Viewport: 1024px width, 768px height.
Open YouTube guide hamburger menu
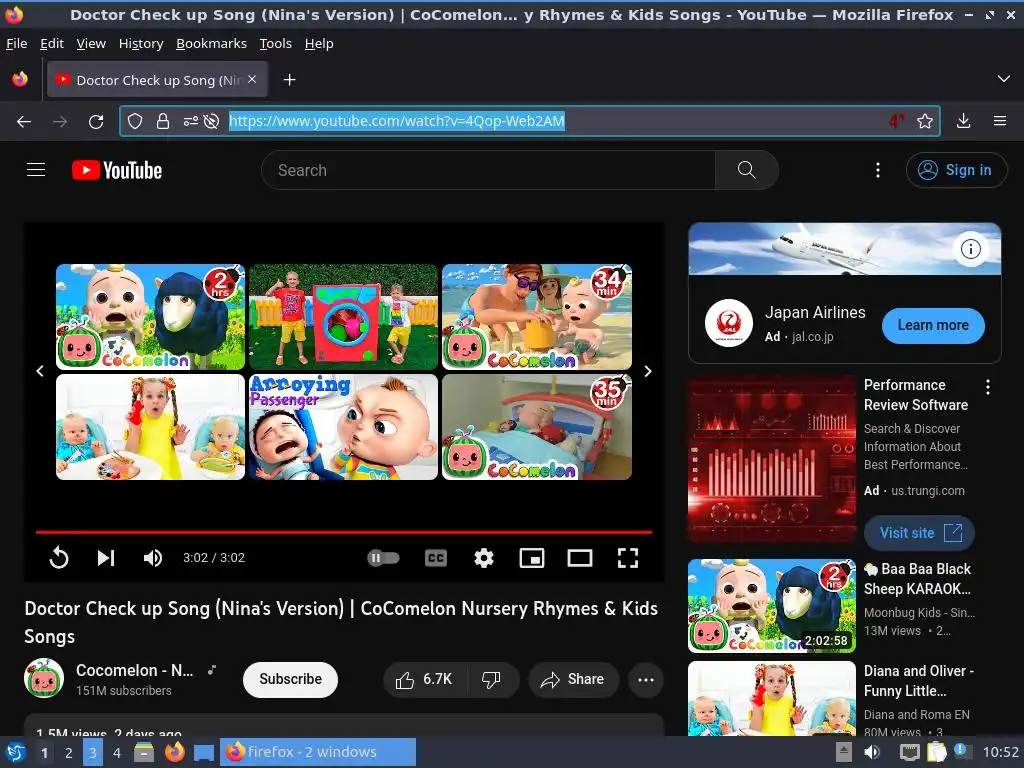36,170
